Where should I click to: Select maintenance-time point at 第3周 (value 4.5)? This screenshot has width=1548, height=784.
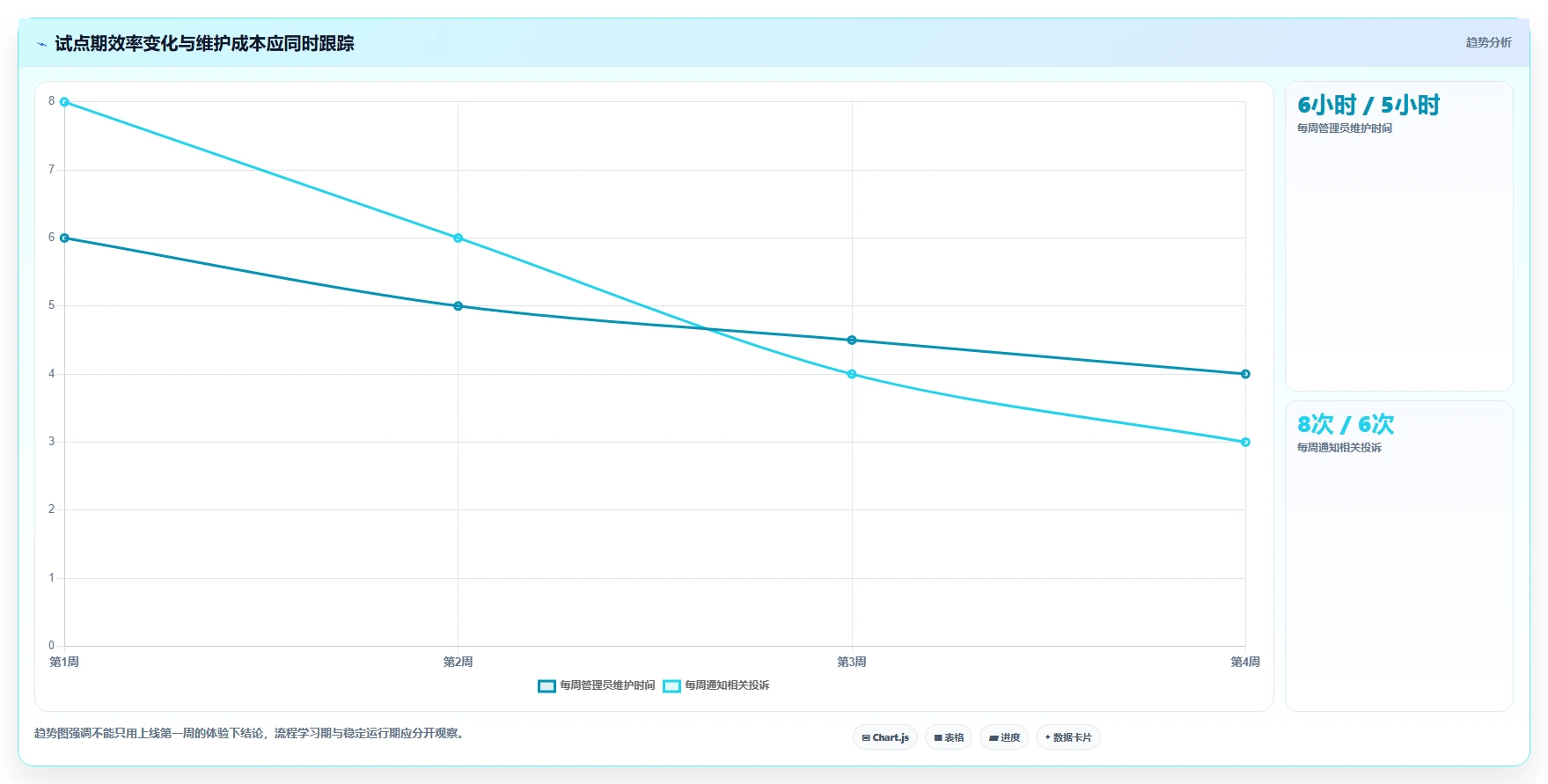point(852,341)
